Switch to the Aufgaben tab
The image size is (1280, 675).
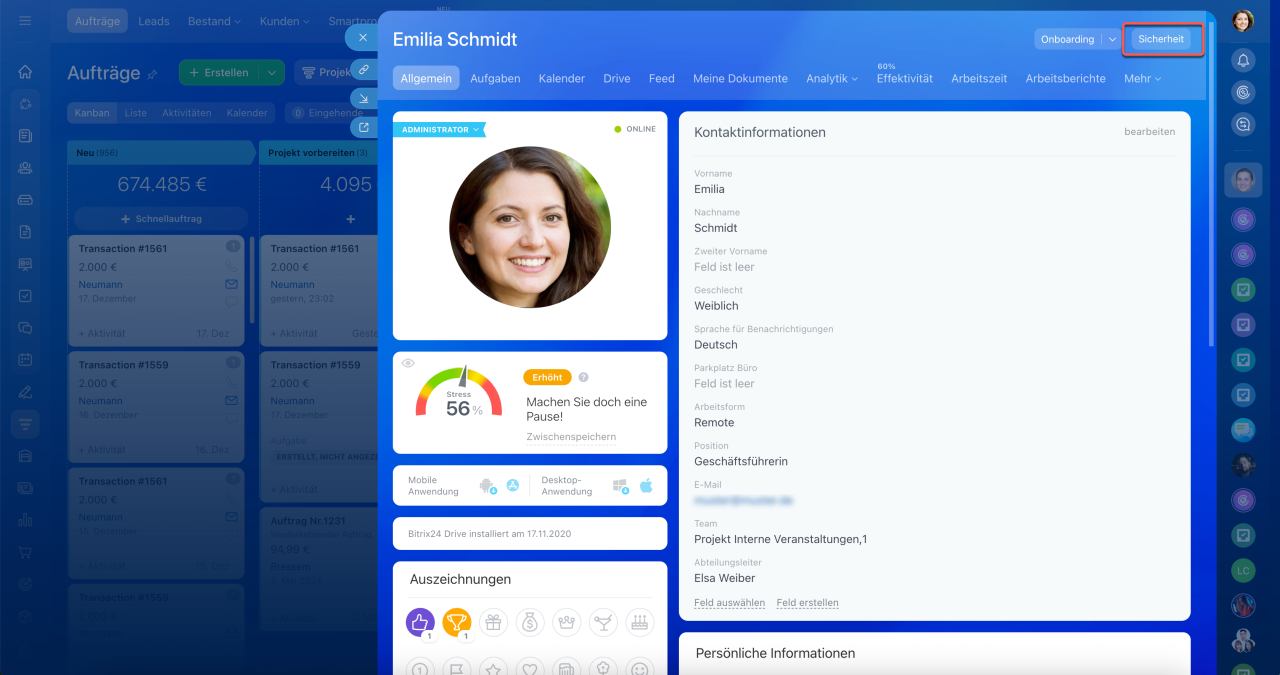click(x=495, y=78)
